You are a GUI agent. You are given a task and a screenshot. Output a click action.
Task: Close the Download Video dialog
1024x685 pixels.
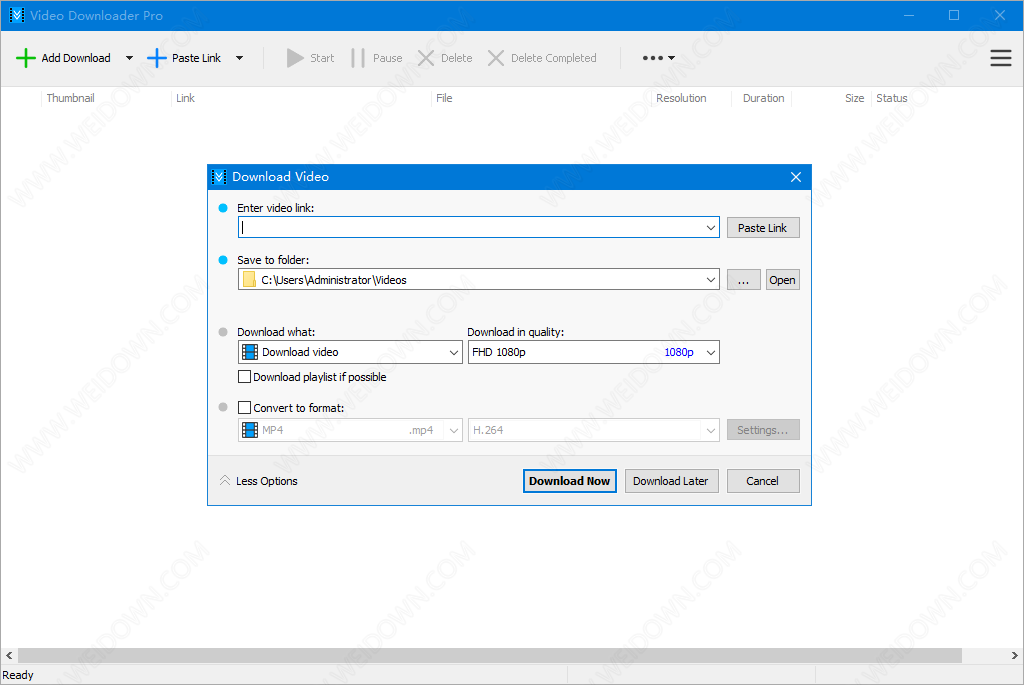click(795, 177)
